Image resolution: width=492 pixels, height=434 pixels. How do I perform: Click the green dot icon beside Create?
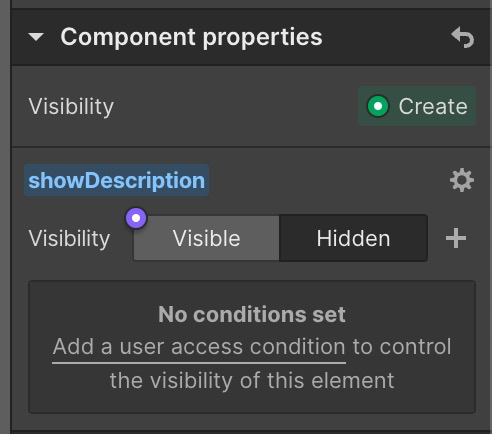(x=378, y=106)
